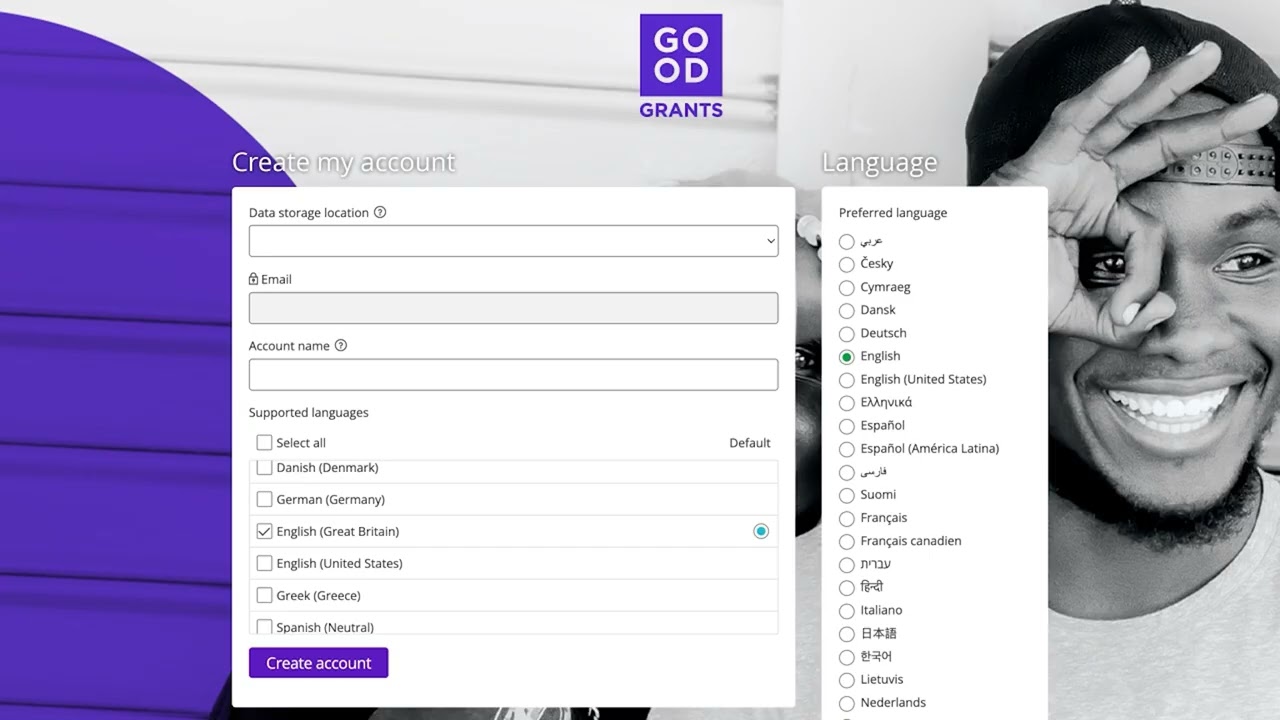Screen dimensions: 1280x720
Task: Check Danish (Denmark) supported language
Action: point(264,467)
